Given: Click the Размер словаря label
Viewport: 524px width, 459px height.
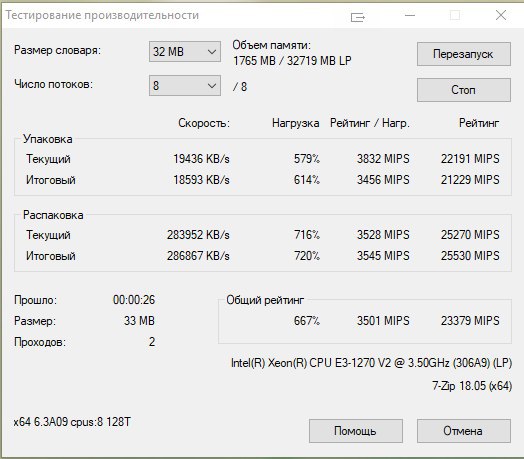Looking at the screenshot, I should pyautogui.click(x=57, y=50).
